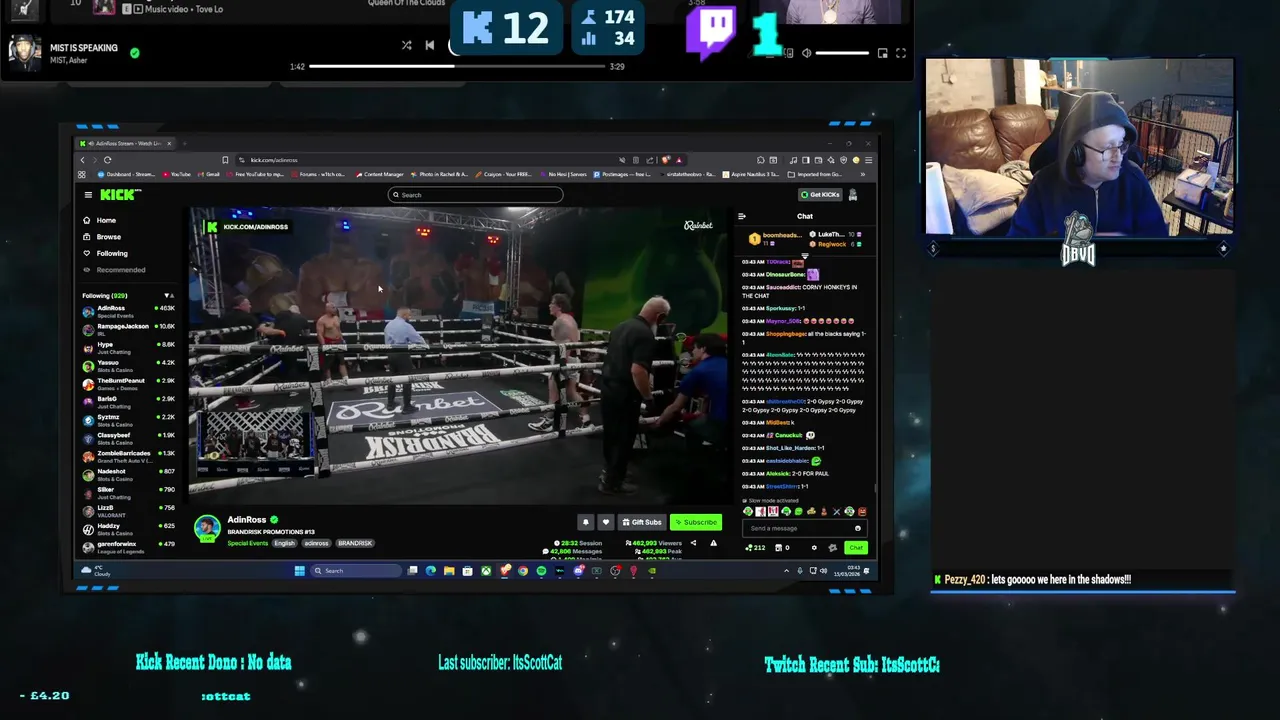
Task: Send the message with green Chat button
Action: [x=855, y=548]
